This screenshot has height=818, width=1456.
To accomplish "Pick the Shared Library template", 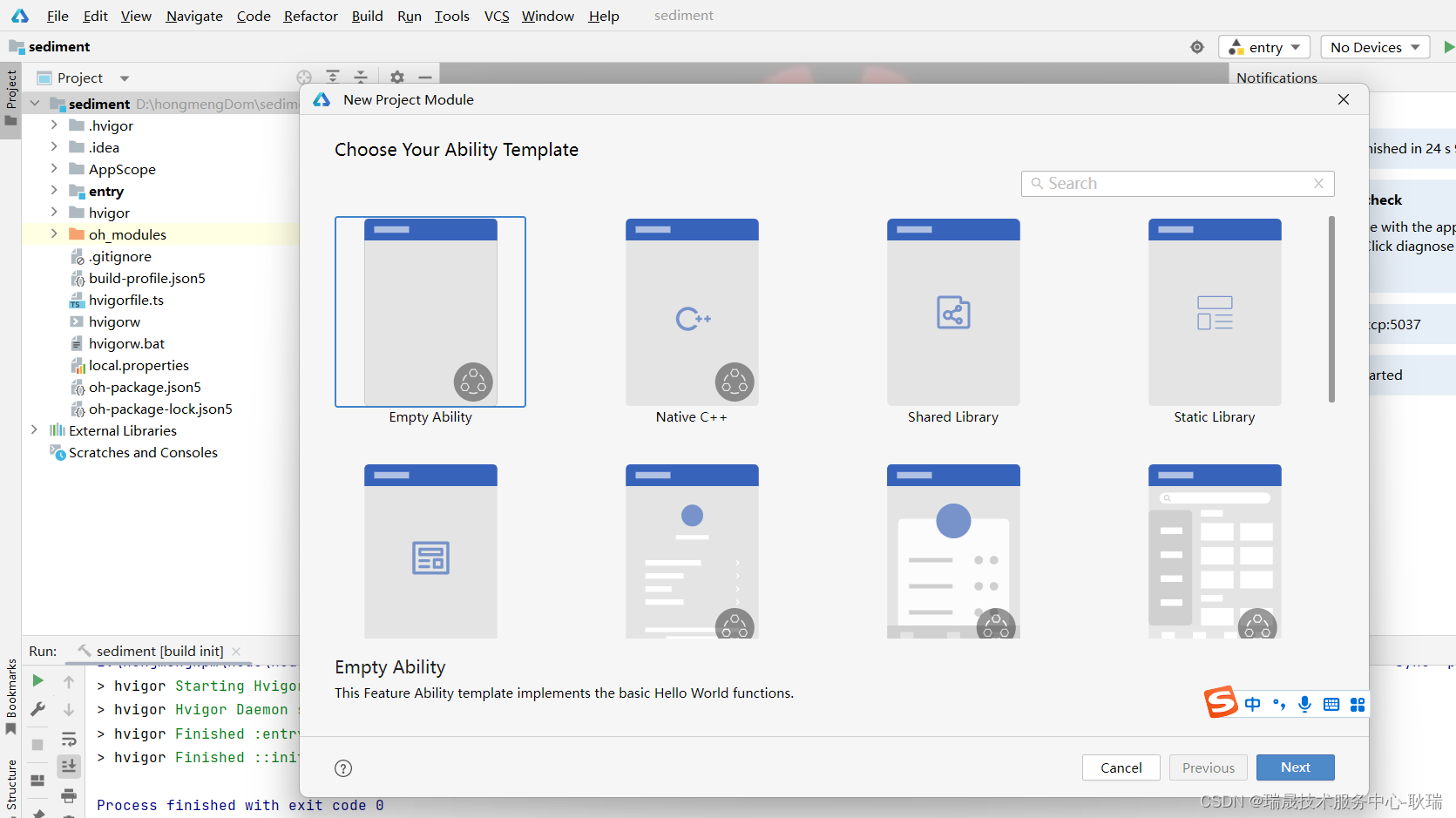I will (953, 312).
